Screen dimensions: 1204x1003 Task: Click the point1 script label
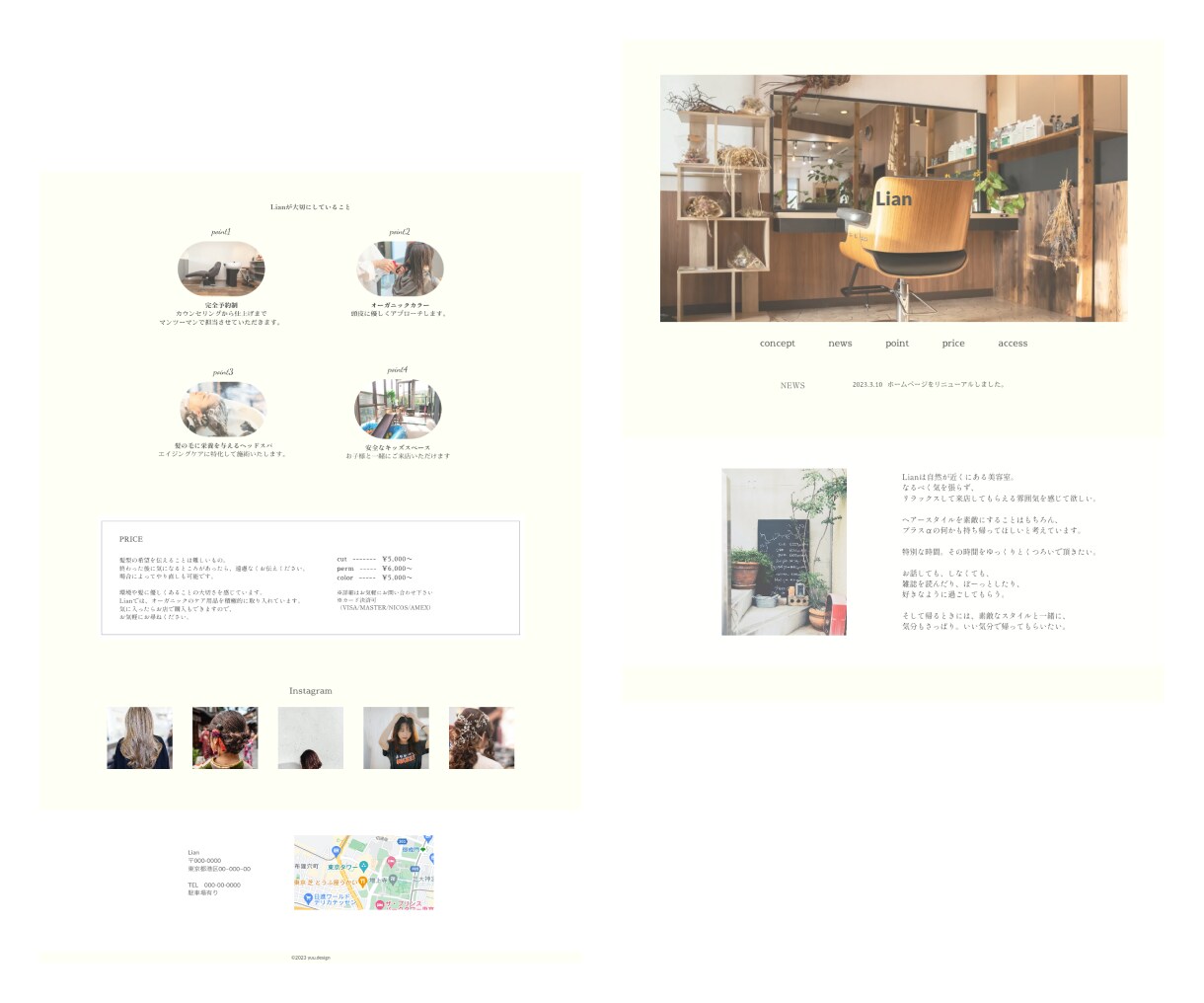click(x=221, y=232)
